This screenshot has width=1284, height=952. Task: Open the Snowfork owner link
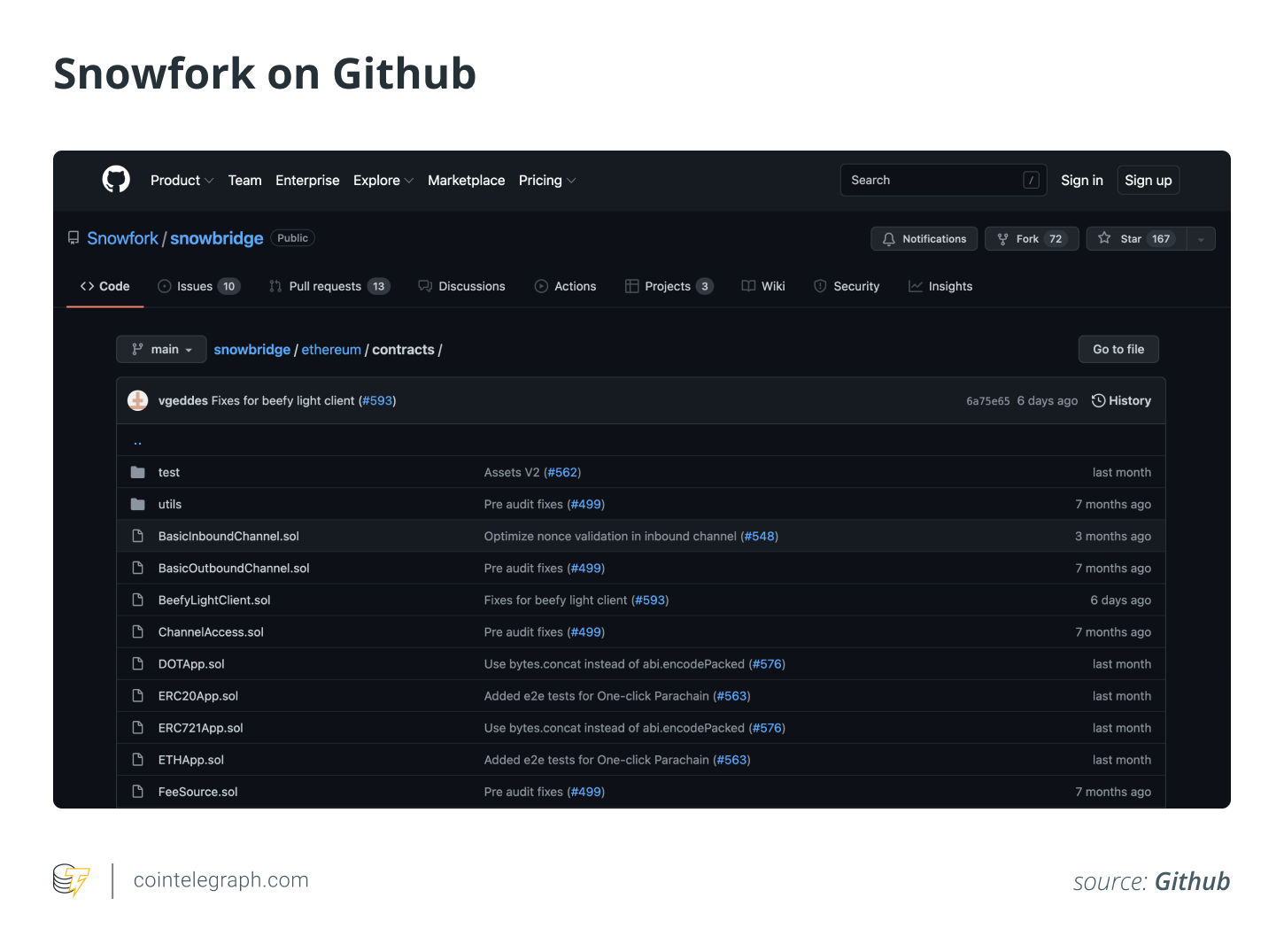122,238
